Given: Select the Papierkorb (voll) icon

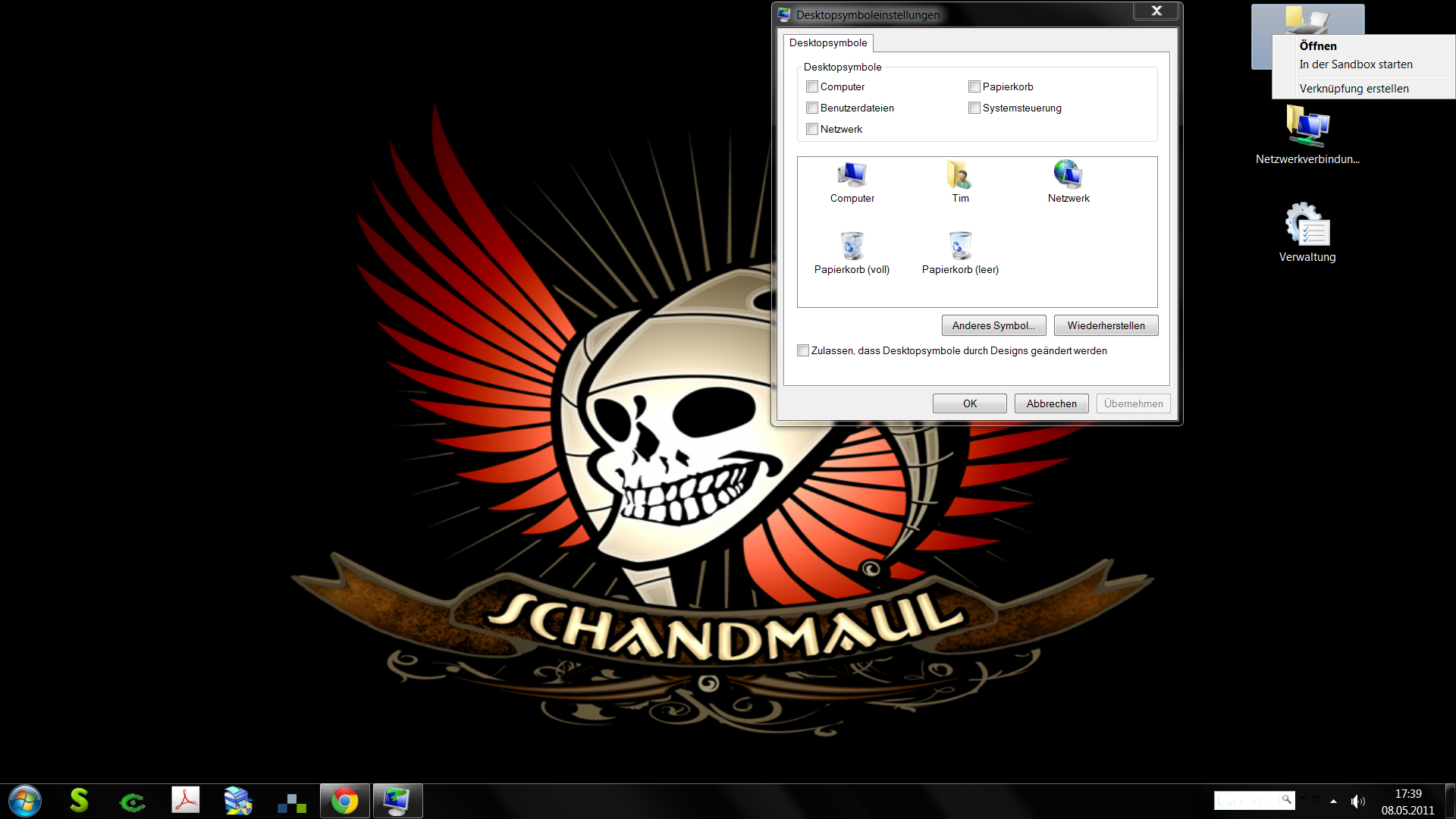Looking at the screenshot, I should point(852,253).
